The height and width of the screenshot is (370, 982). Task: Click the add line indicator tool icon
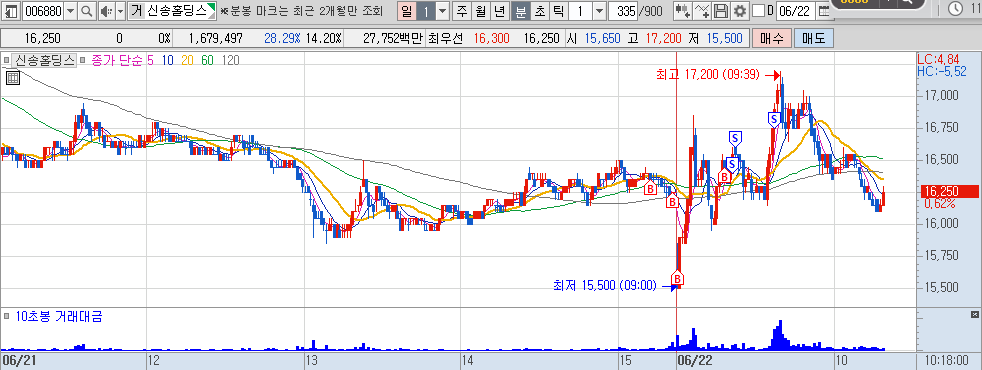[x=703, y=11]
